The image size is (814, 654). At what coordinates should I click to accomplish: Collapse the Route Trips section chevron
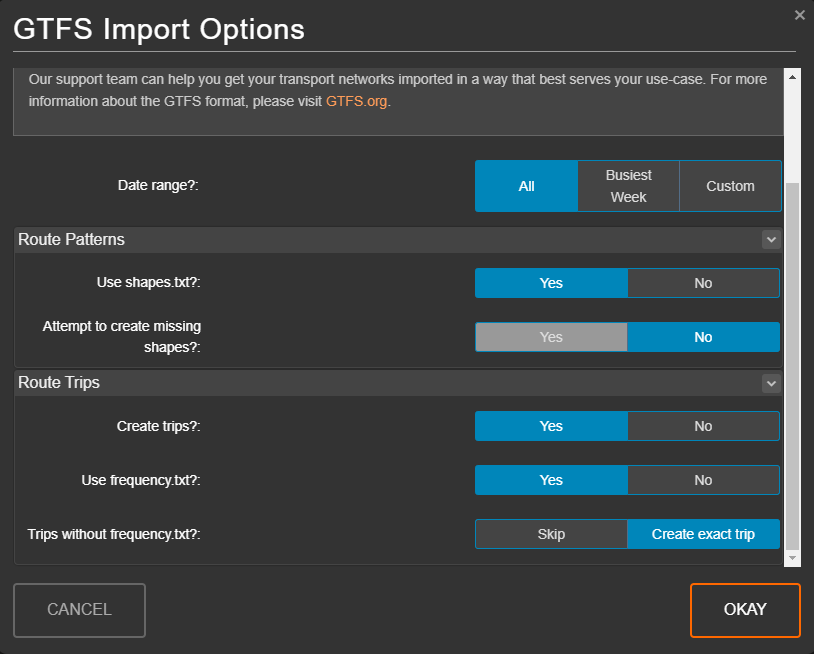click(x=771, y=384)
